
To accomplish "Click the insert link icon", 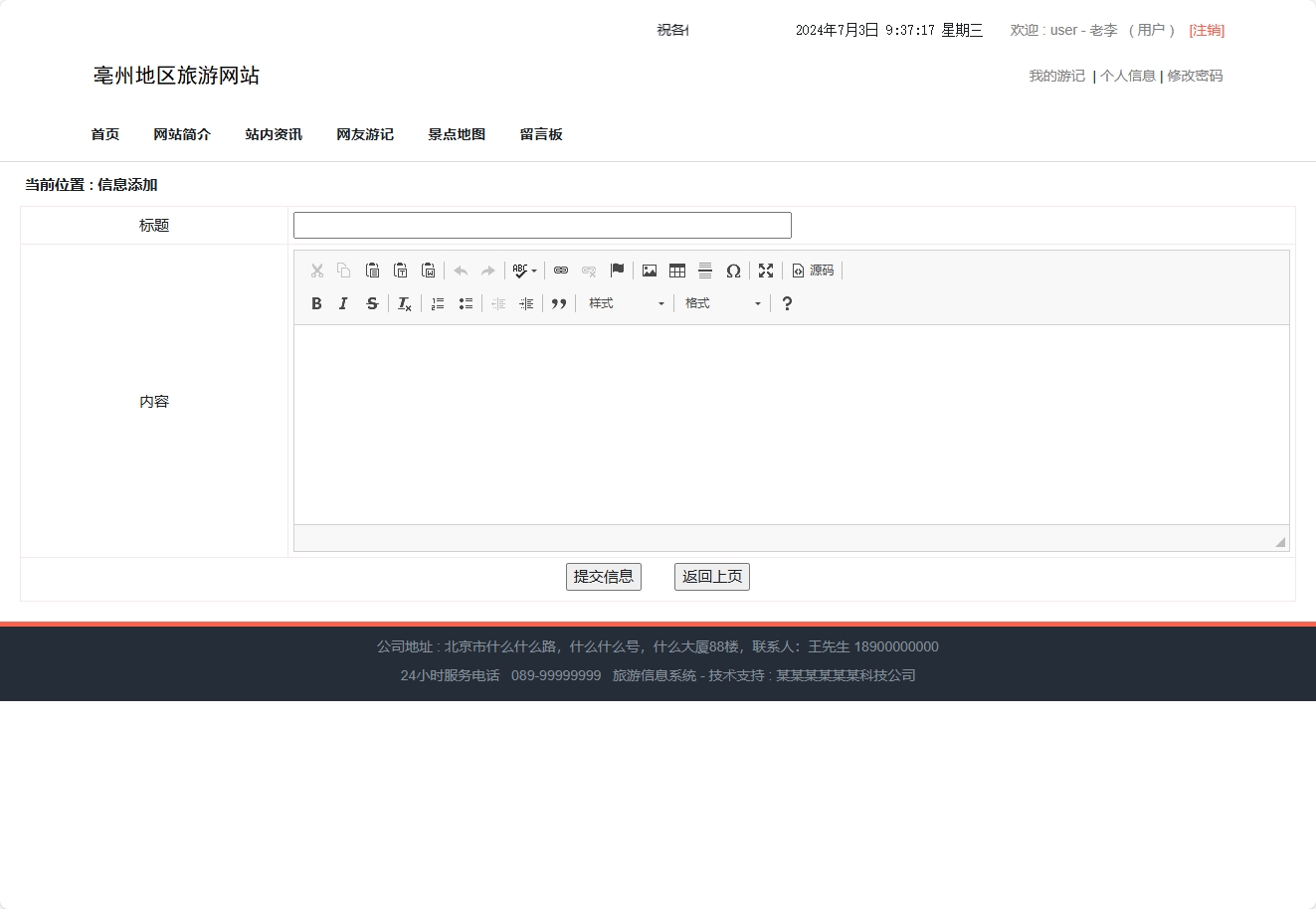I will [560, 270].
